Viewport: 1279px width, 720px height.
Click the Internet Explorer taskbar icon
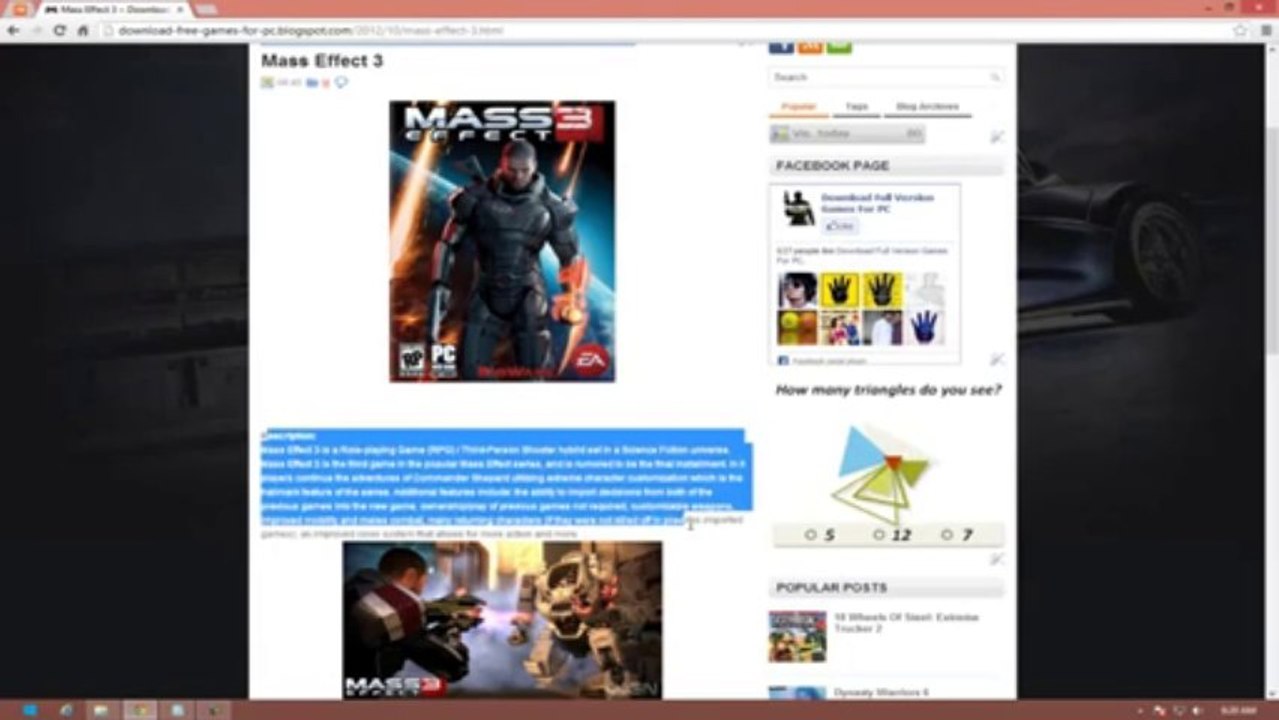(x=66, y=710)
